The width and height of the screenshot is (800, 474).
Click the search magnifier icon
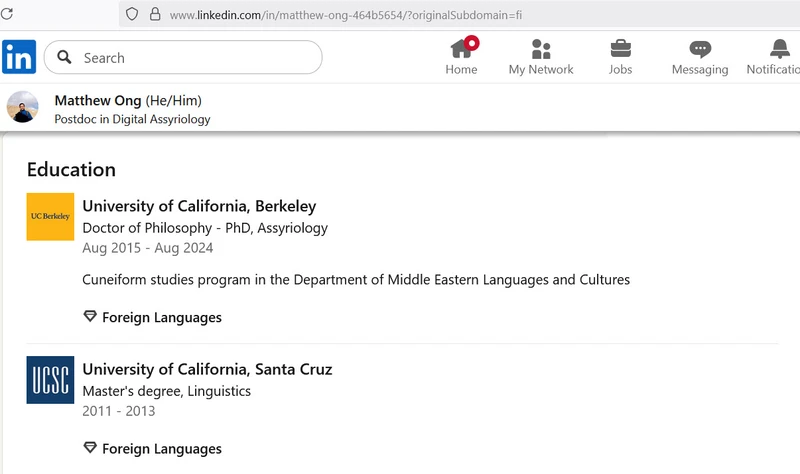pos(65,58)
